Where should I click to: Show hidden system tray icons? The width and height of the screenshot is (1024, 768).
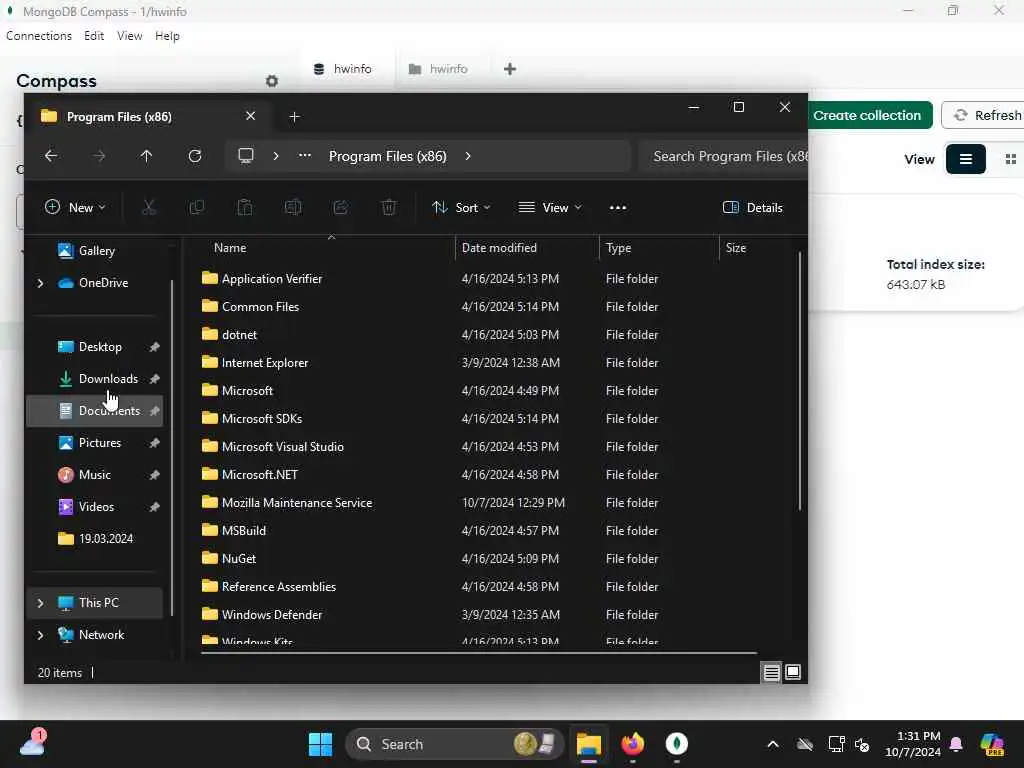(773, 744)
